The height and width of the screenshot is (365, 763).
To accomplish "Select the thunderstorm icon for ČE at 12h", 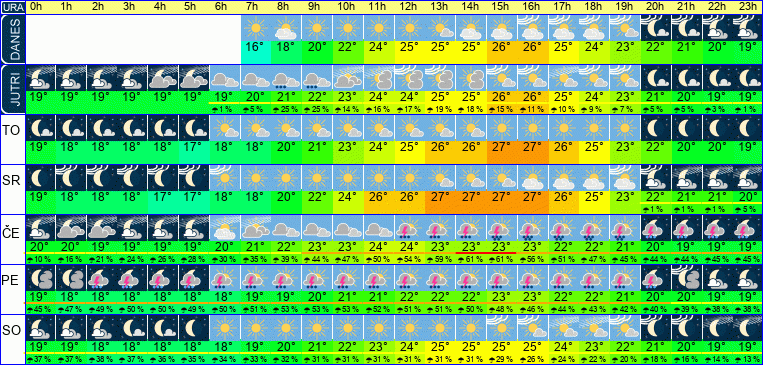I will [x=410, y=228].
